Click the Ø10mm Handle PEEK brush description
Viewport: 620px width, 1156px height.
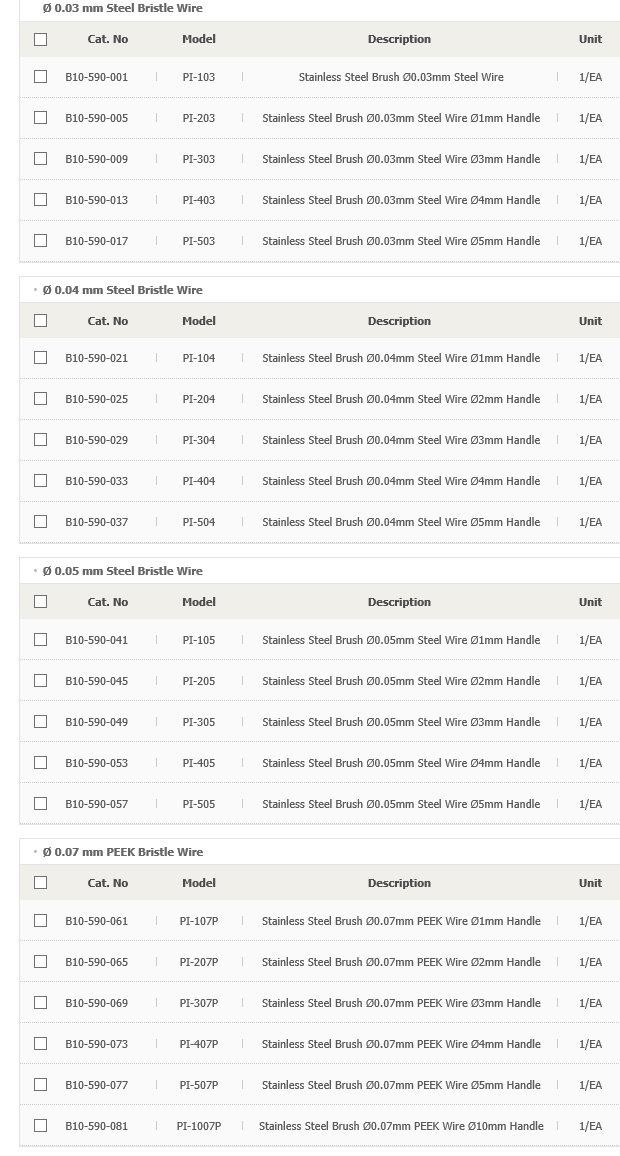pyautogui.click(x=401, y=1126)
